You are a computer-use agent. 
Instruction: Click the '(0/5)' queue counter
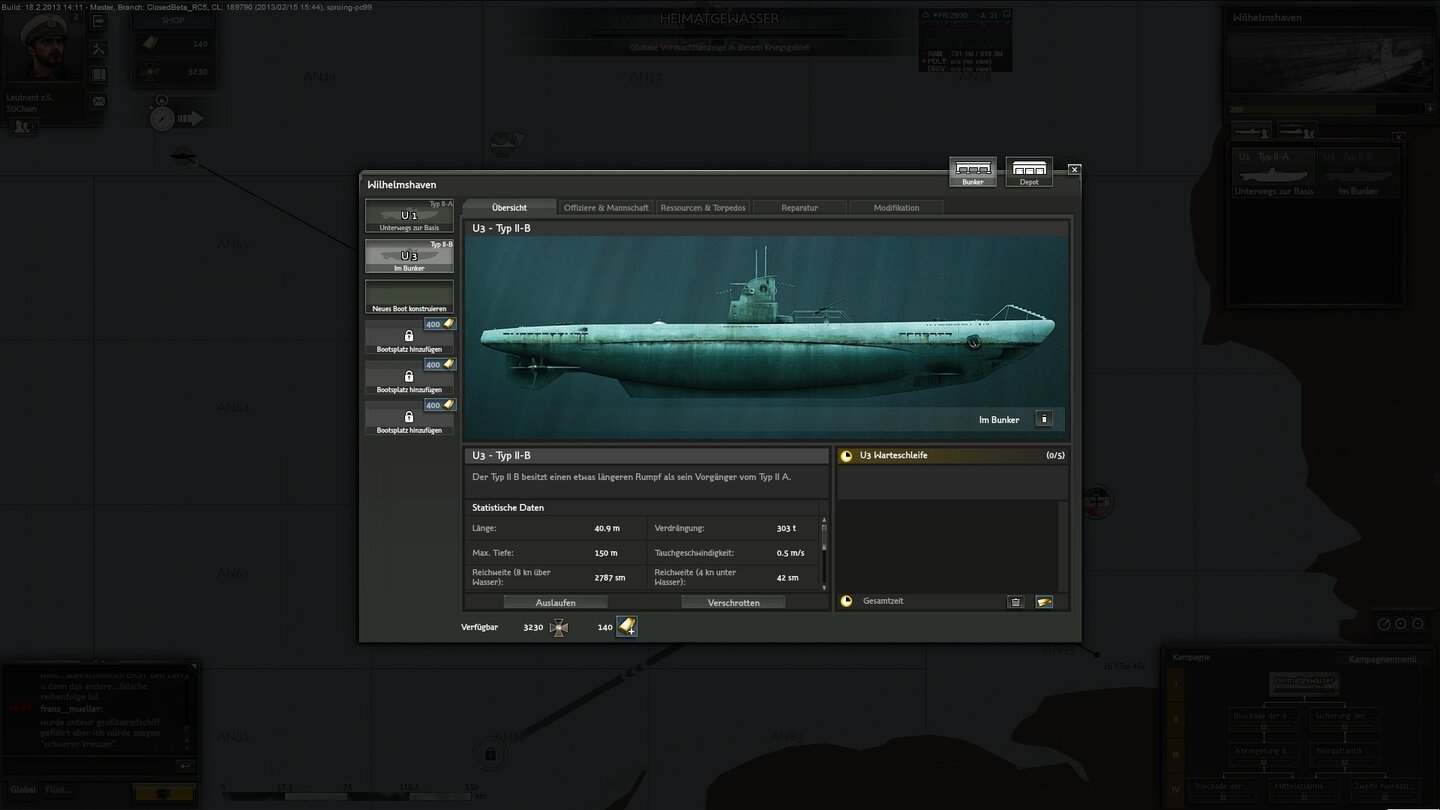pyautogui.click(x=1055, y=456)
